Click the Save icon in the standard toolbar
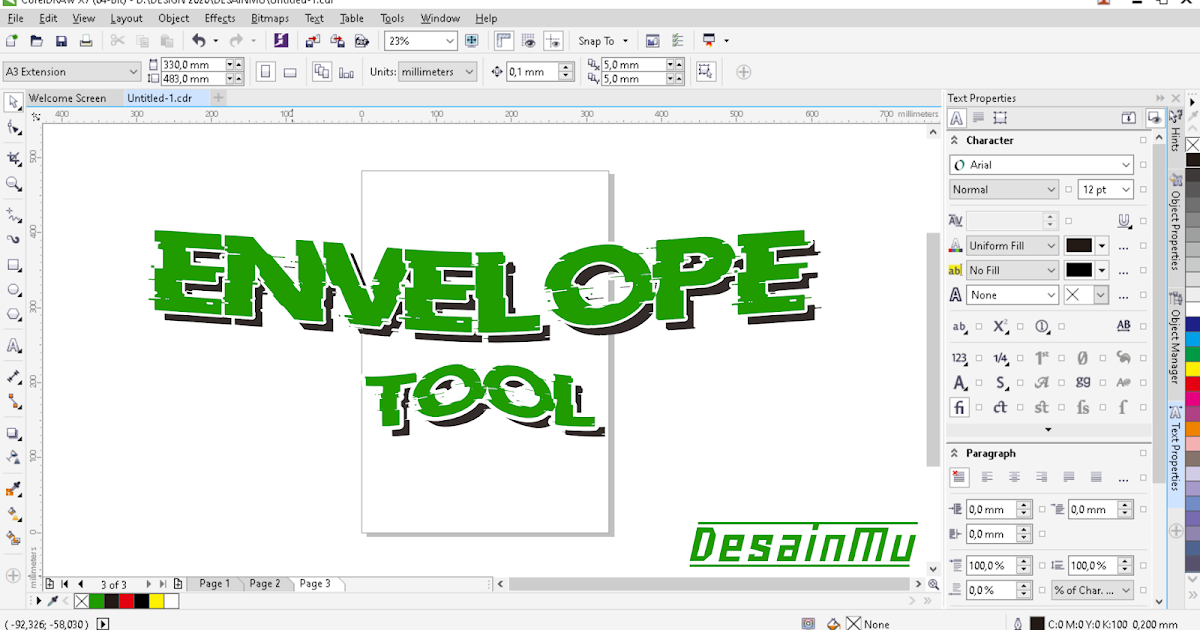 tap(61, 40)
